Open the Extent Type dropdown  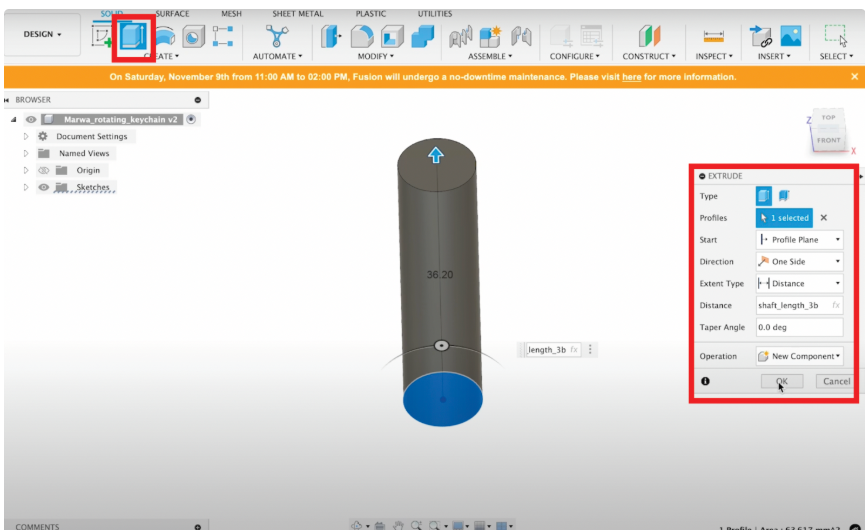click(x=798, y=284)
